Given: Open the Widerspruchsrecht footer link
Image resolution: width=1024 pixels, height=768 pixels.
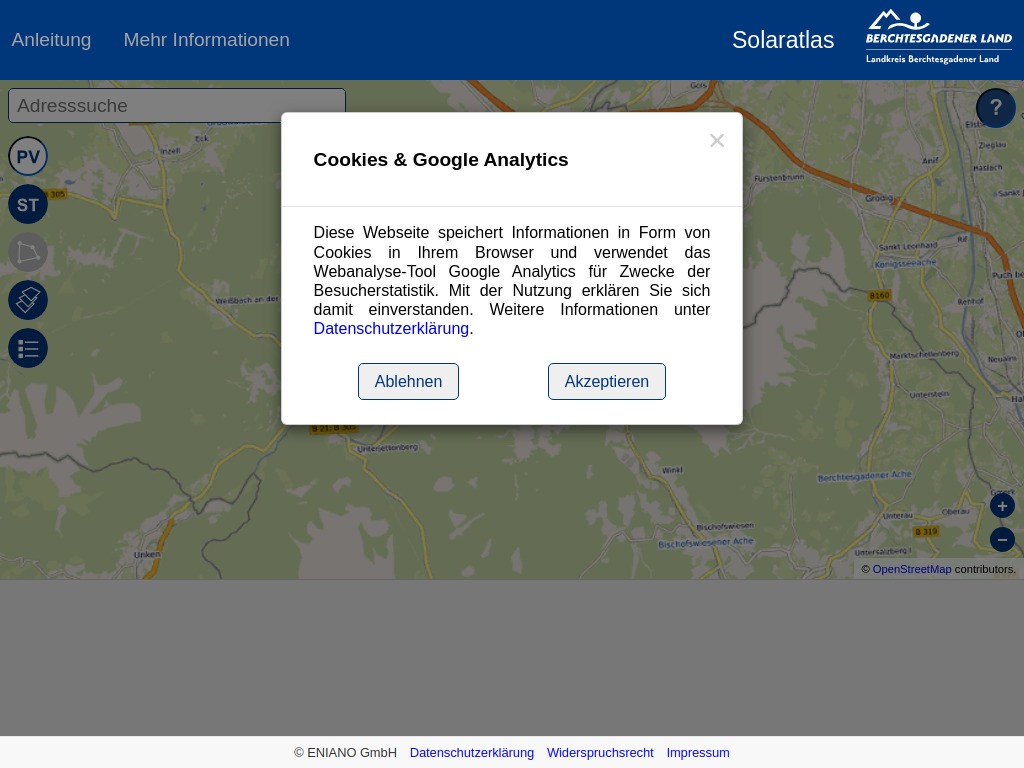Looking at the screenshot, I should 600,752.
